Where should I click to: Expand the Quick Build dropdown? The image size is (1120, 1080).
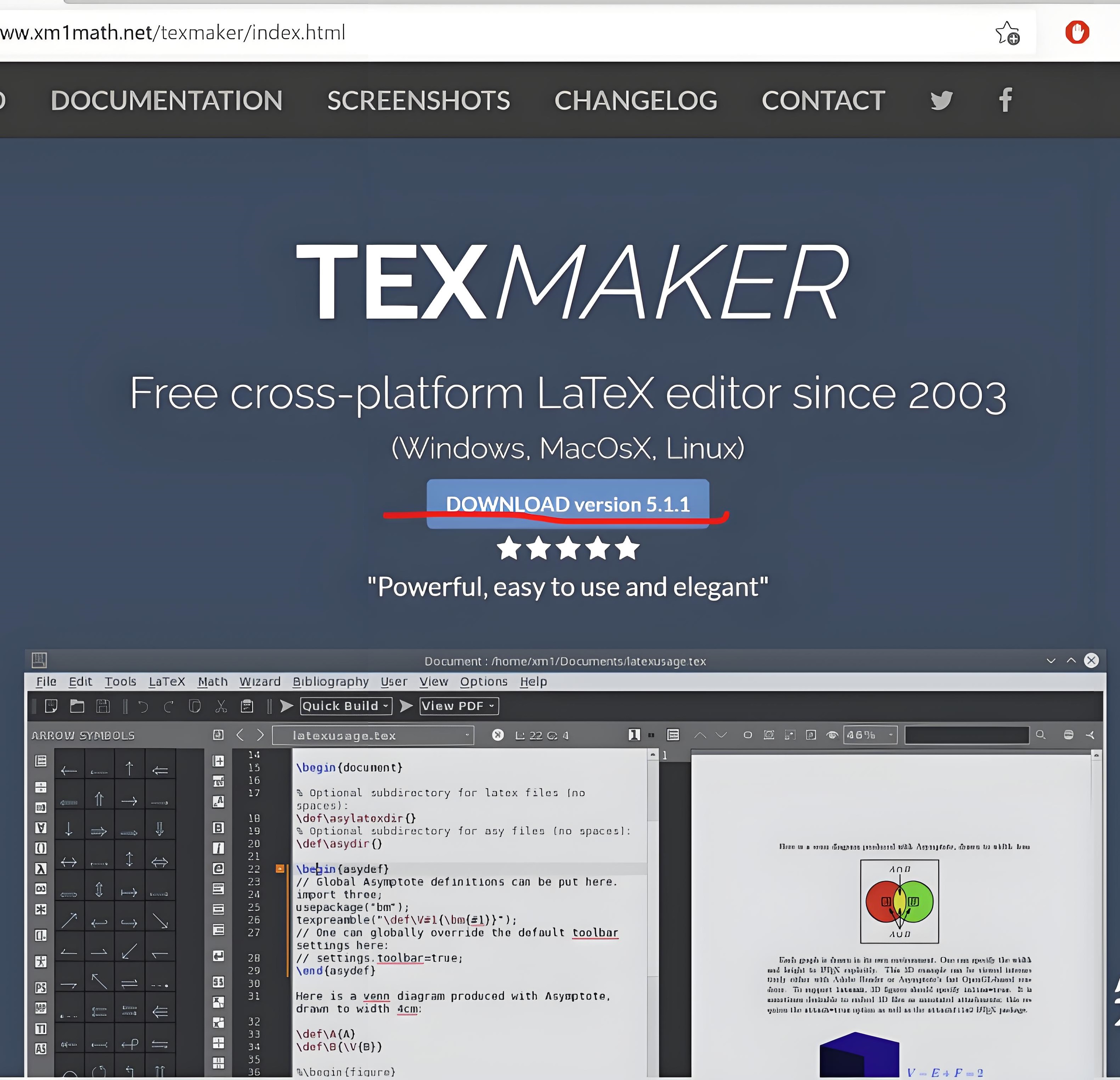(x=346, y=706)
